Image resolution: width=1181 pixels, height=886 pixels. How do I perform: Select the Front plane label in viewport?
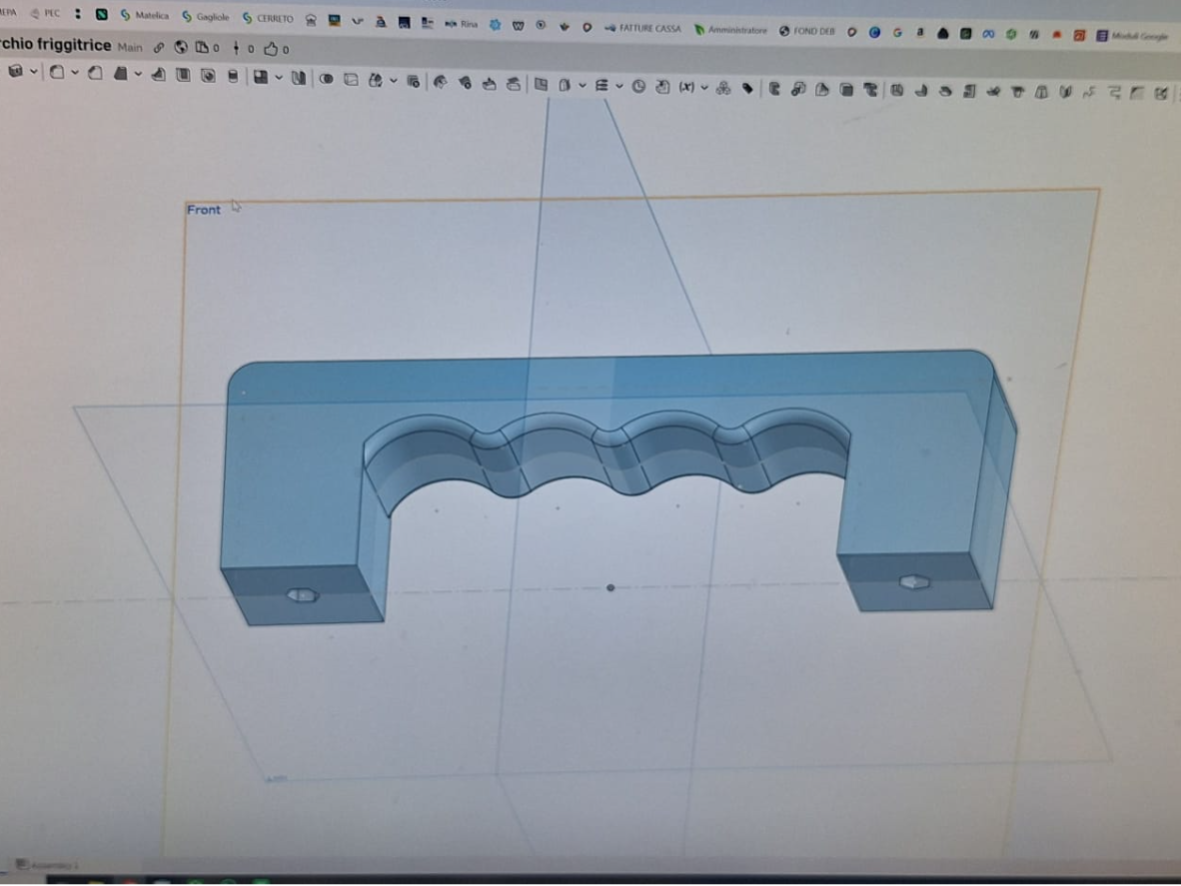203,209
